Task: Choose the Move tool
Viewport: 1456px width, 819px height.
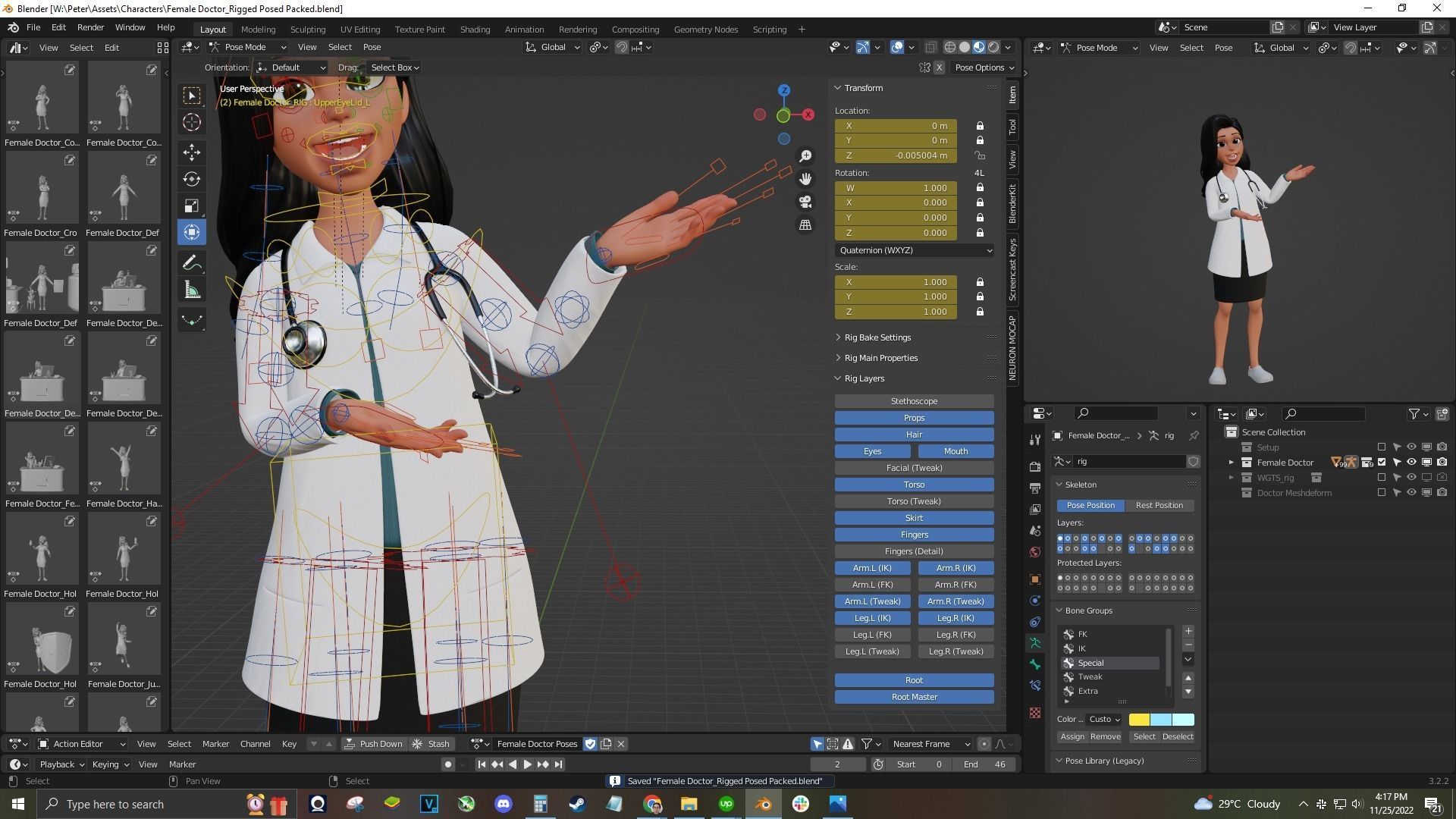Action: click(x=192, y=152)
